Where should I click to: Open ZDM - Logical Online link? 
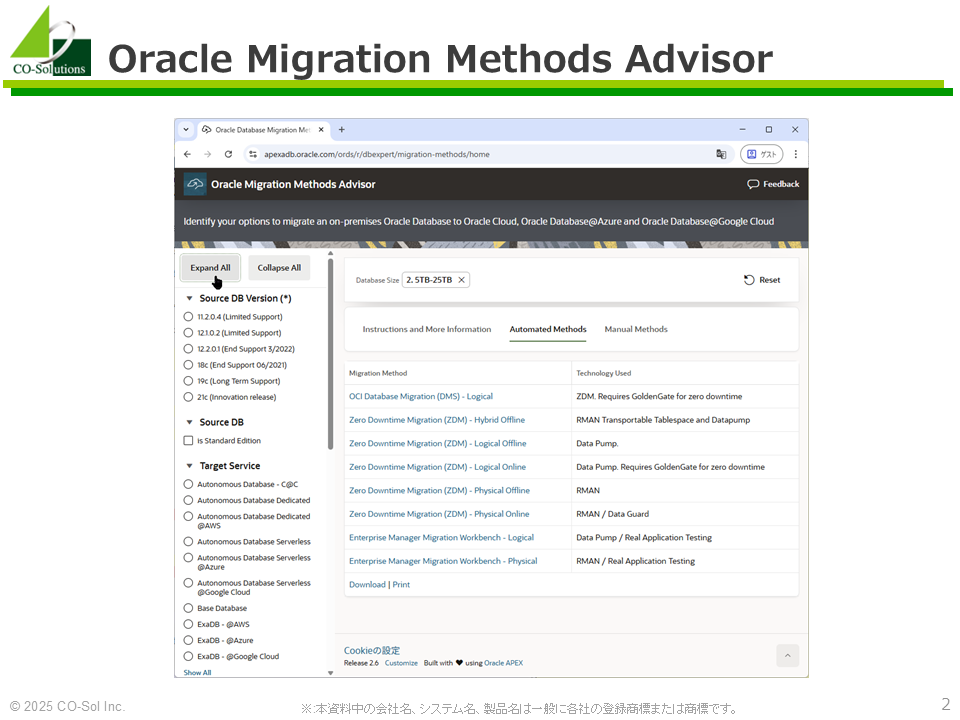tap(437, 467)
